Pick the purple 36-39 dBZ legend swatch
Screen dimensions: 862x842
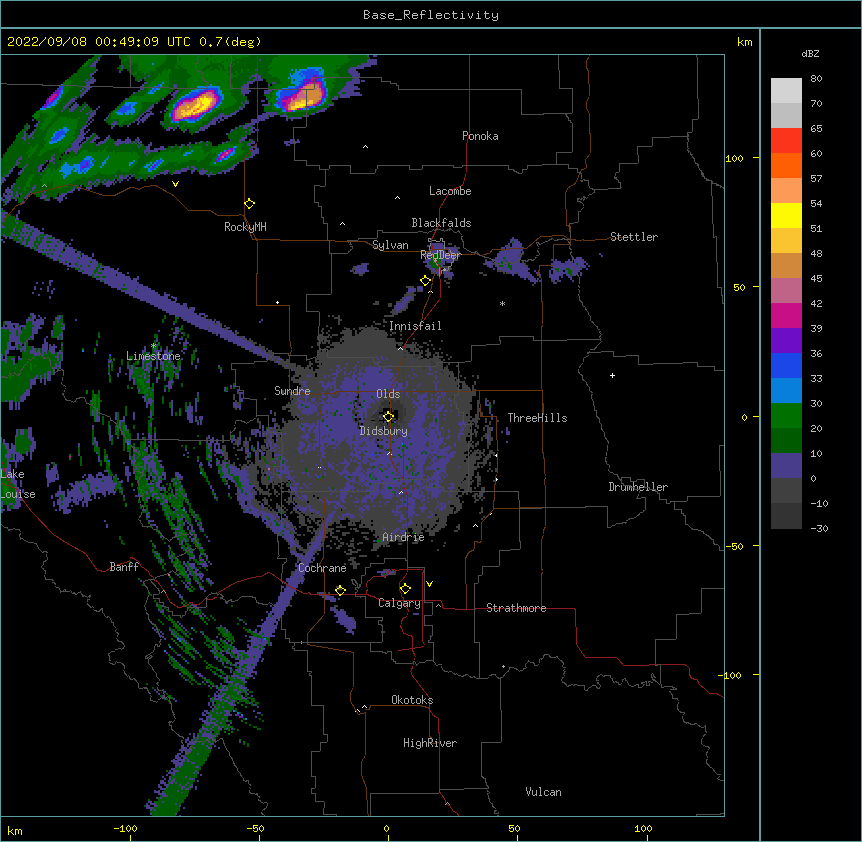pos(786,341)
